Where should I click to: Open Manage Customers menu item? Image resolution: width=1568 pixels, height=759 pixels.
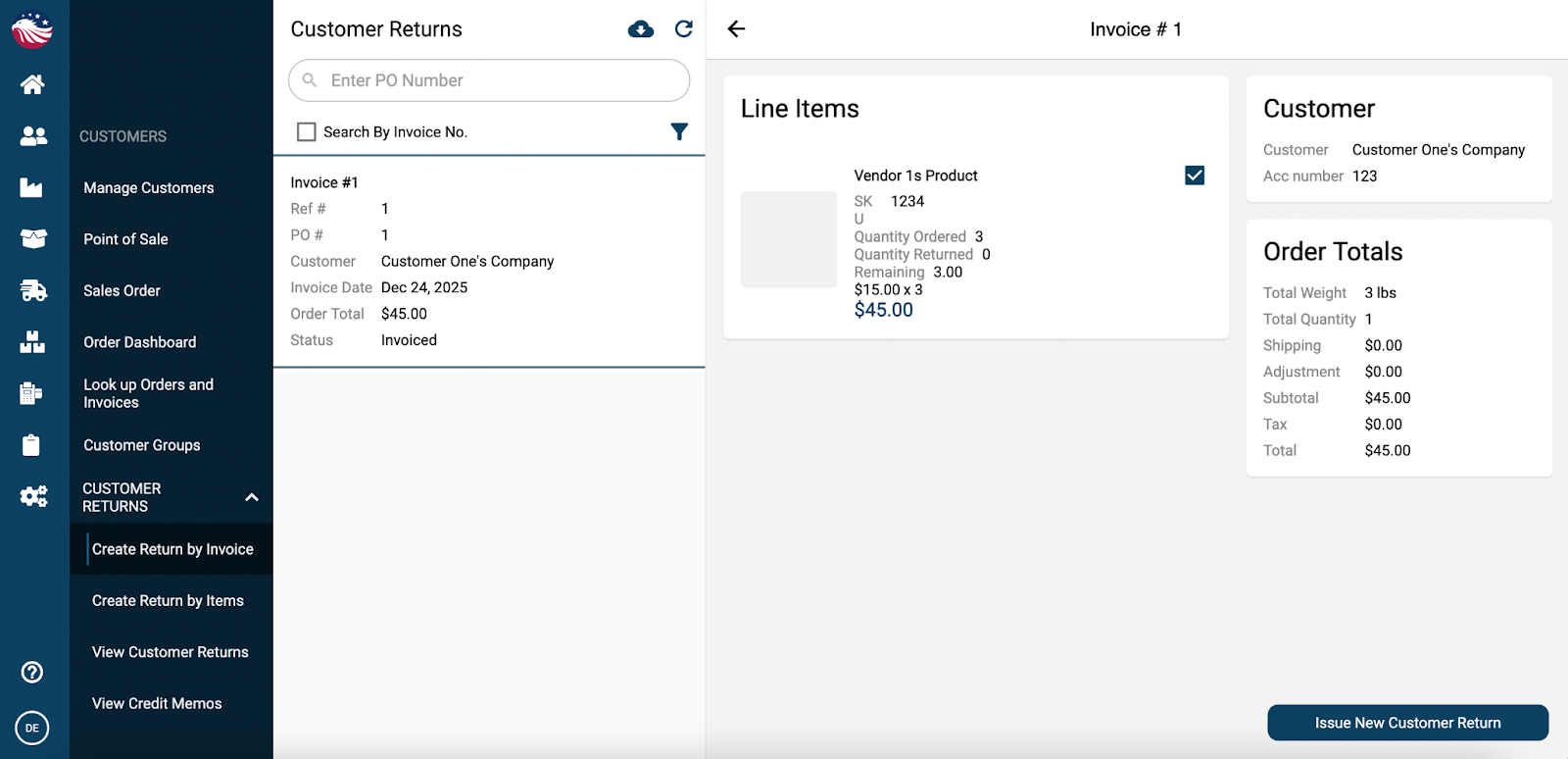[149, 188]
